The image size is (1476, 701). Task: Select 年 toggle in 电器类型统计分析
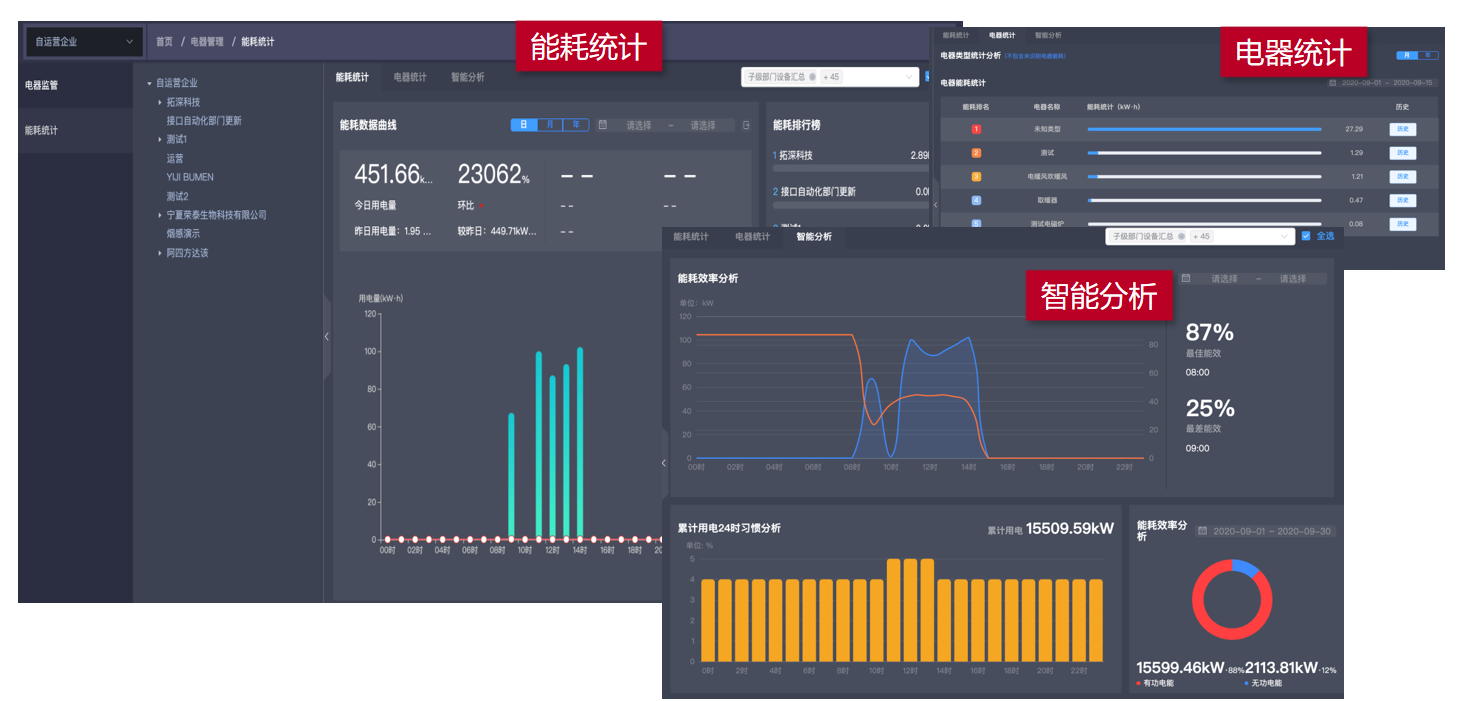point(1427,55)
